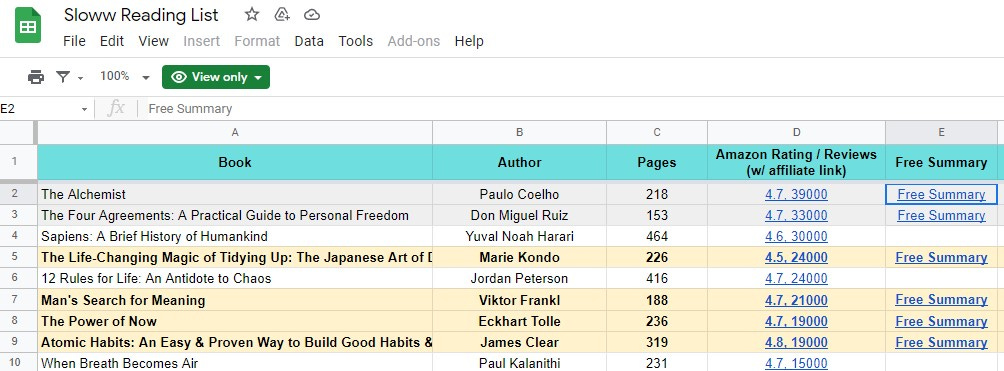Open the Edit menu
Screen dimensions: 1004x371
click(111, 41)
